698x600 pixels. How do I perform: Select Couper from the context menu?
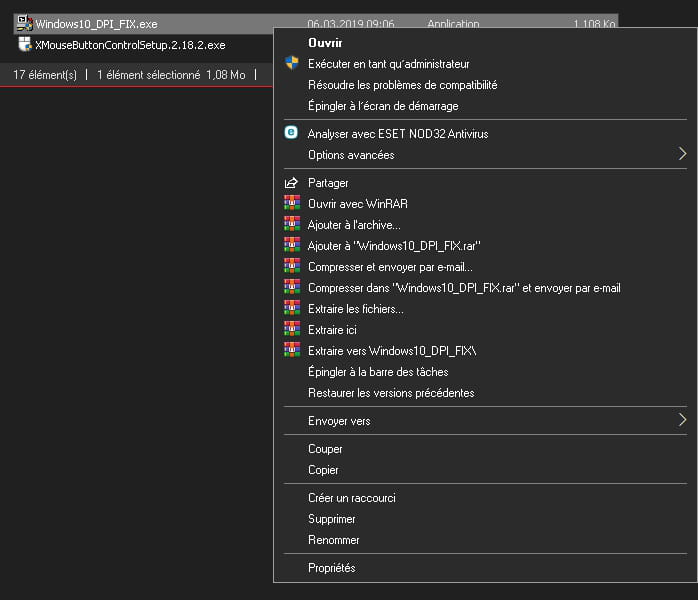485,449
